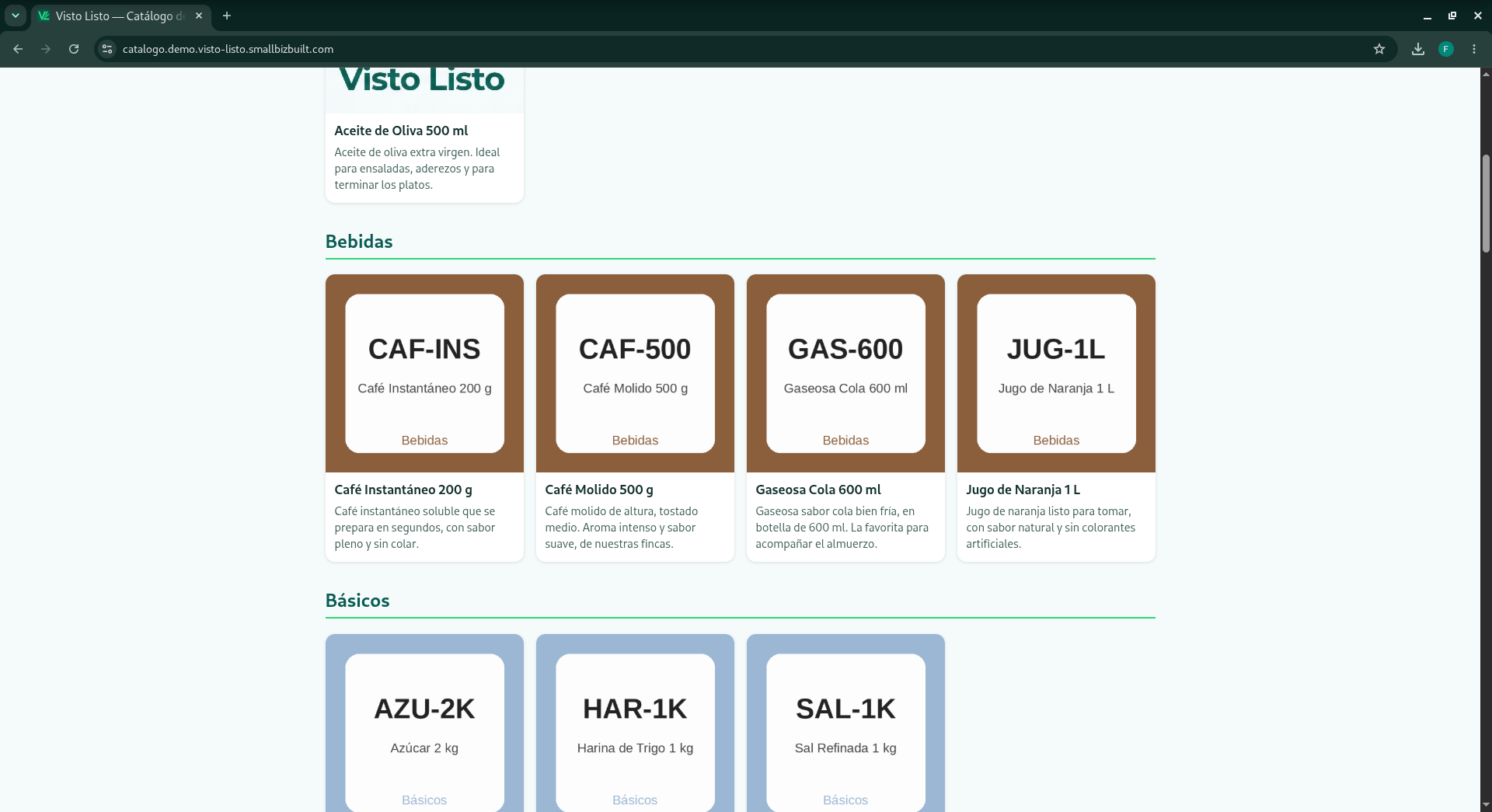Open the GAS-600 product image
The height and width of the screenshot is (812, 1492).
point(845,373)
